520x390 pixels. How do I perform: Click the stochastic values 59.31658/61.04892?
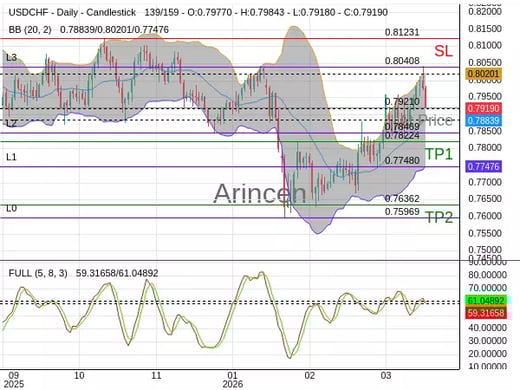pos(117,273)
